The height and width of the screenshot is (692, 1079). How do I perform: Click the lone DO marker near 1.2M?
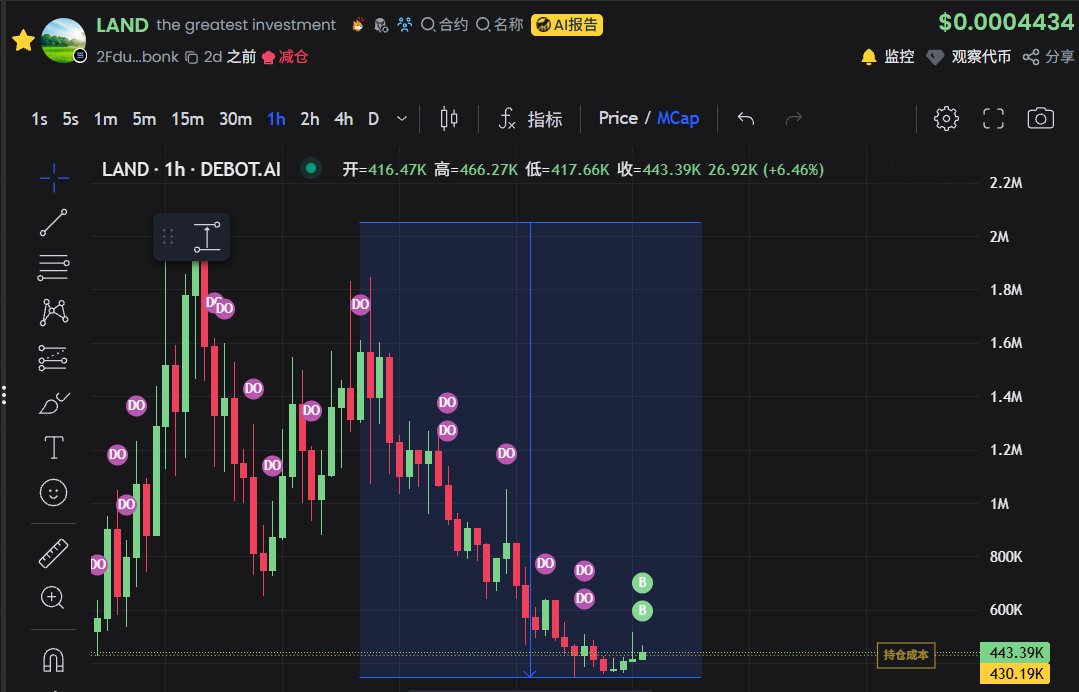[506, 453]
